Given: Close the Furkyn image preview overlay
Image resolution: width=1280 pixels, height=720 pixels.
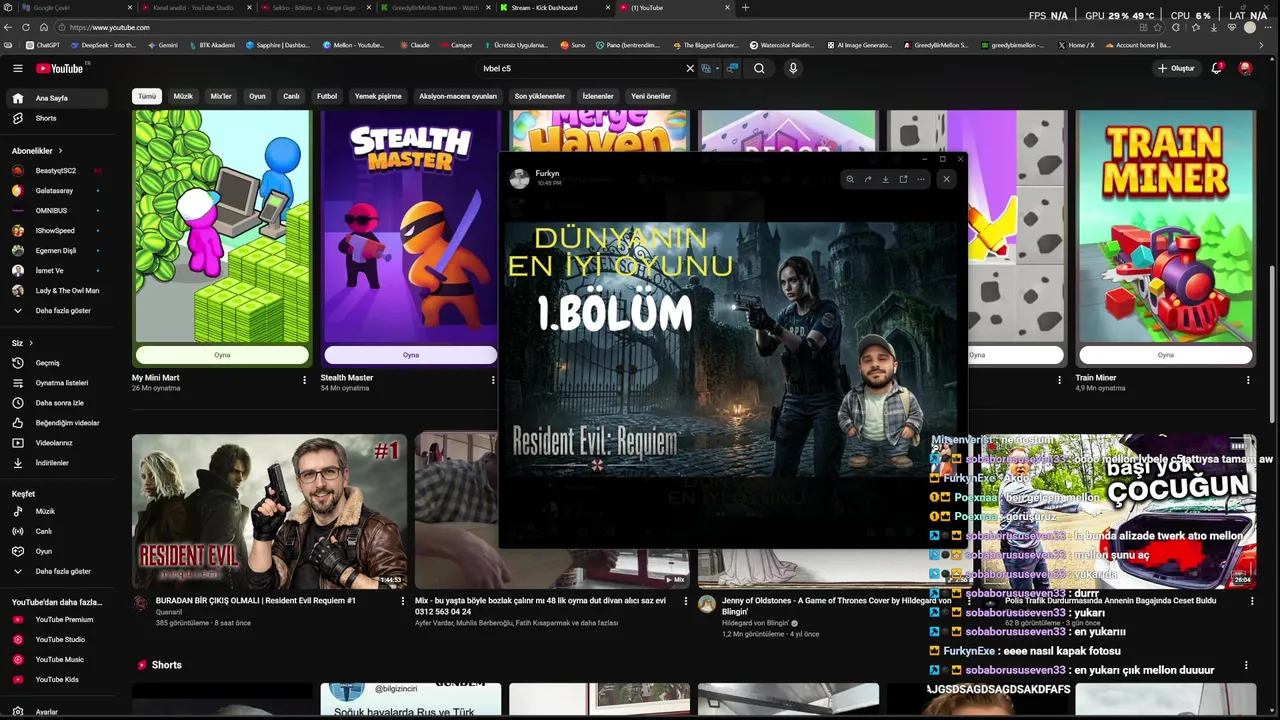Looking at the screenshot, I should tap(946, 179).
